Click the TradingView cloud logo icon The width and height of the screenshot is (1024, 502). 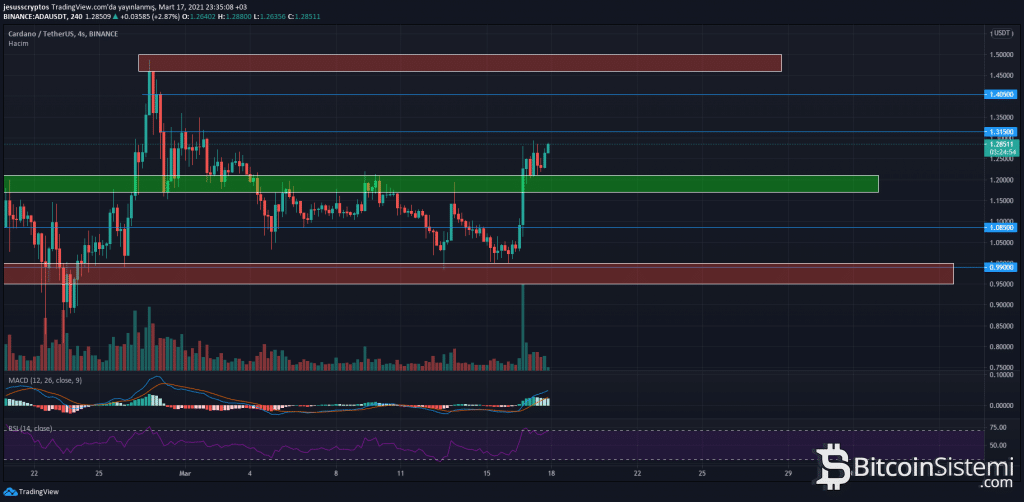point(10,493)
